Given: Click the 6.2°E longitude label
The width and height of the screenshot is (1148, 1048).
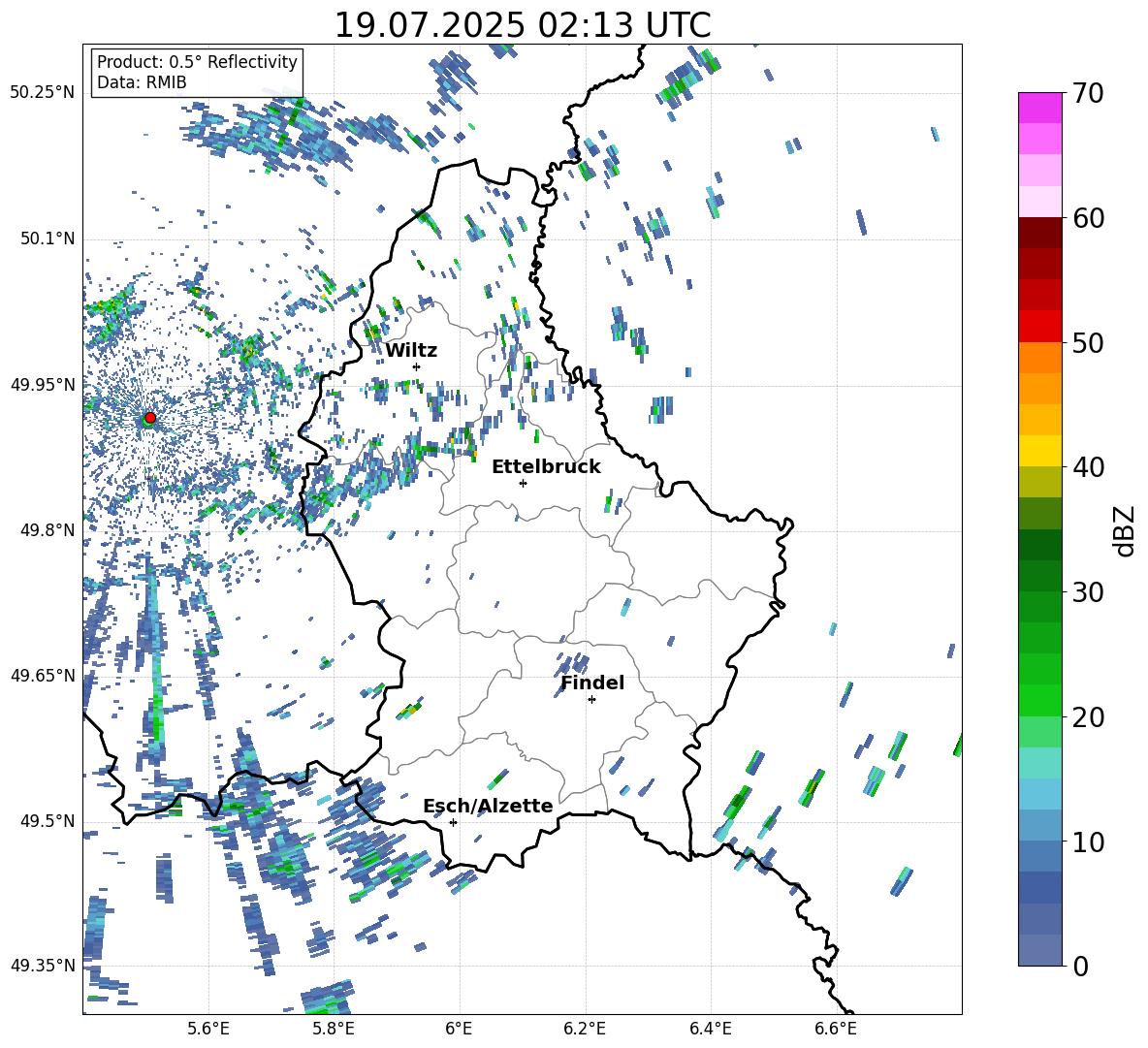Looking at the screenshot, I should [x=585, y=1029].
